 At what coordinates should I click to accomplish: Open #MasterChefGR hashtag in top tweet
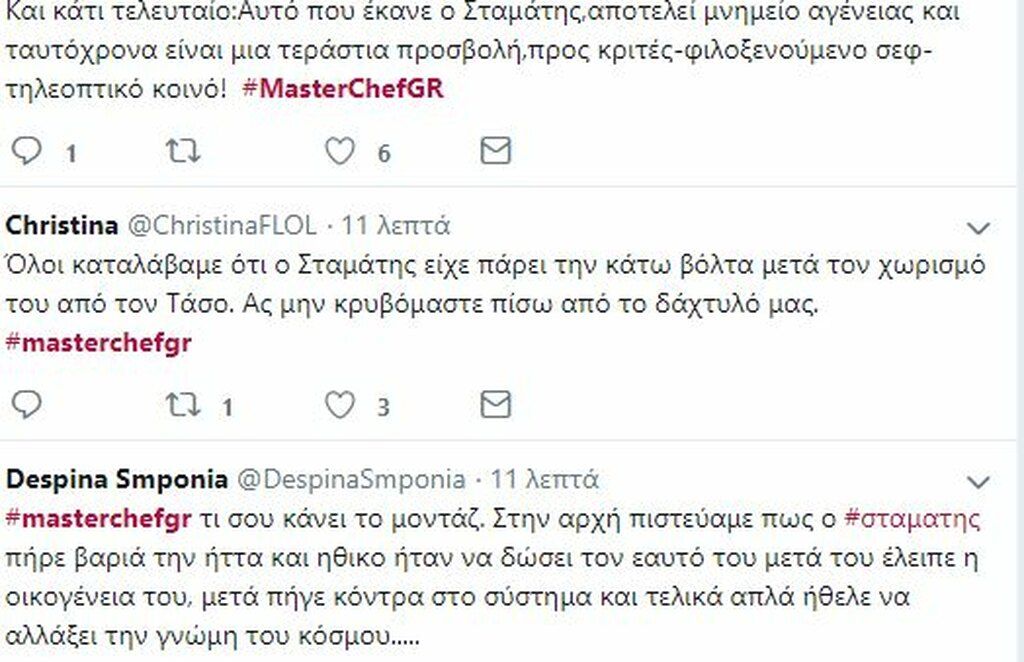tap(343, 88)
